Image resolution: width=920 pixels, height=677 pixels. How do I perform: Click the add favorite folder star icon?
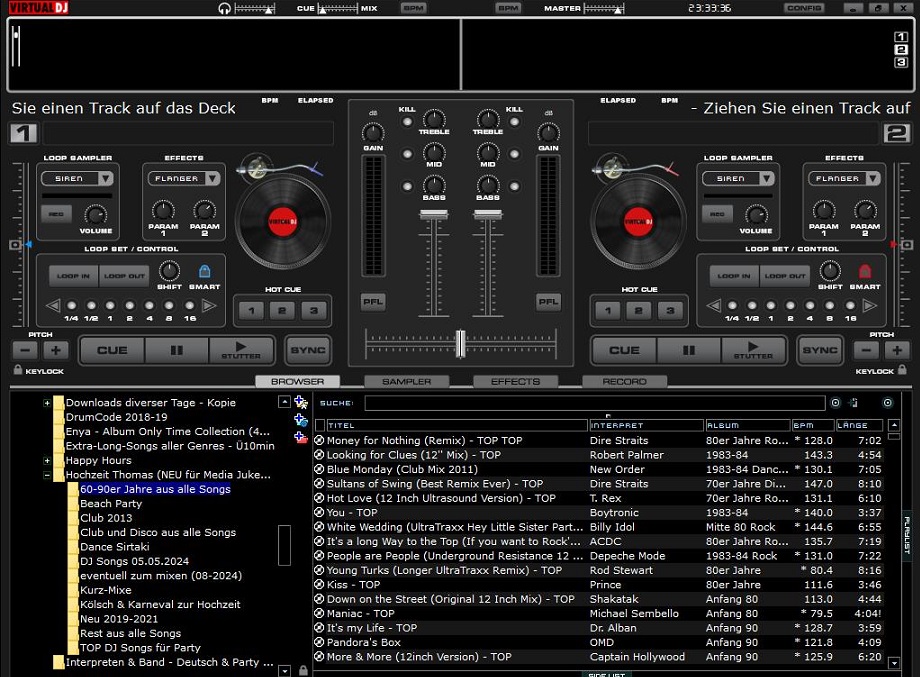coord(301,402)
